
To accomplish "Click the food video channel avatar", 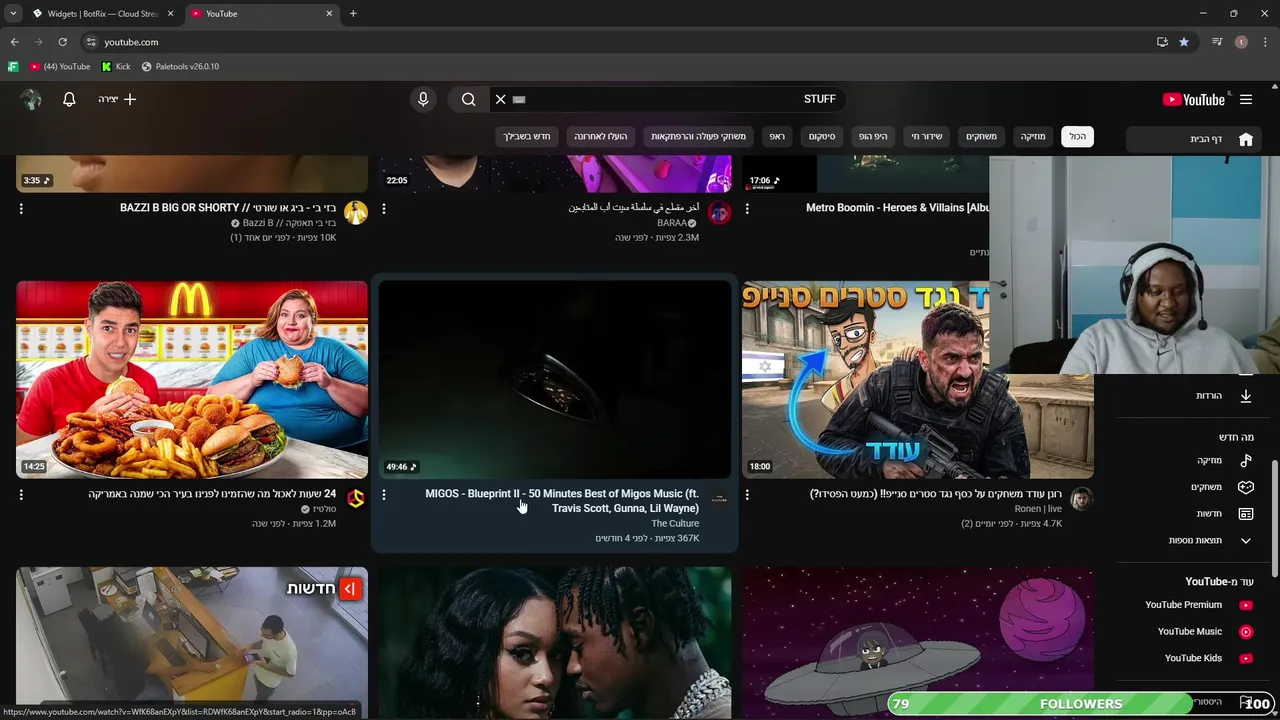I will click(356, 498).
